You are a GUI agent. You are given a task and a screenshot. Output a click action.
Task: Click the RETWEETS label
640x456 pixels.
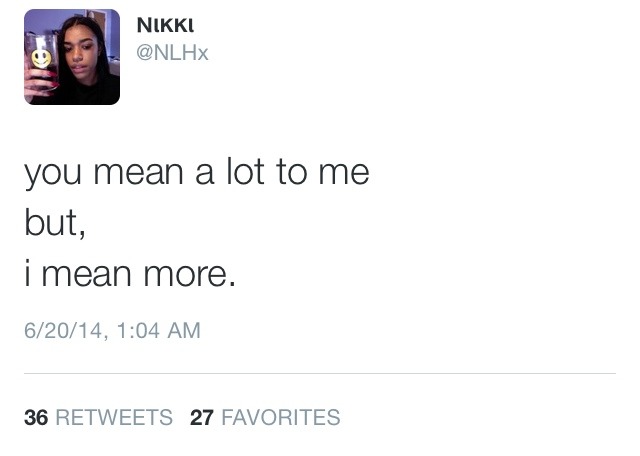pyautogui.click(x=114, y=417)
